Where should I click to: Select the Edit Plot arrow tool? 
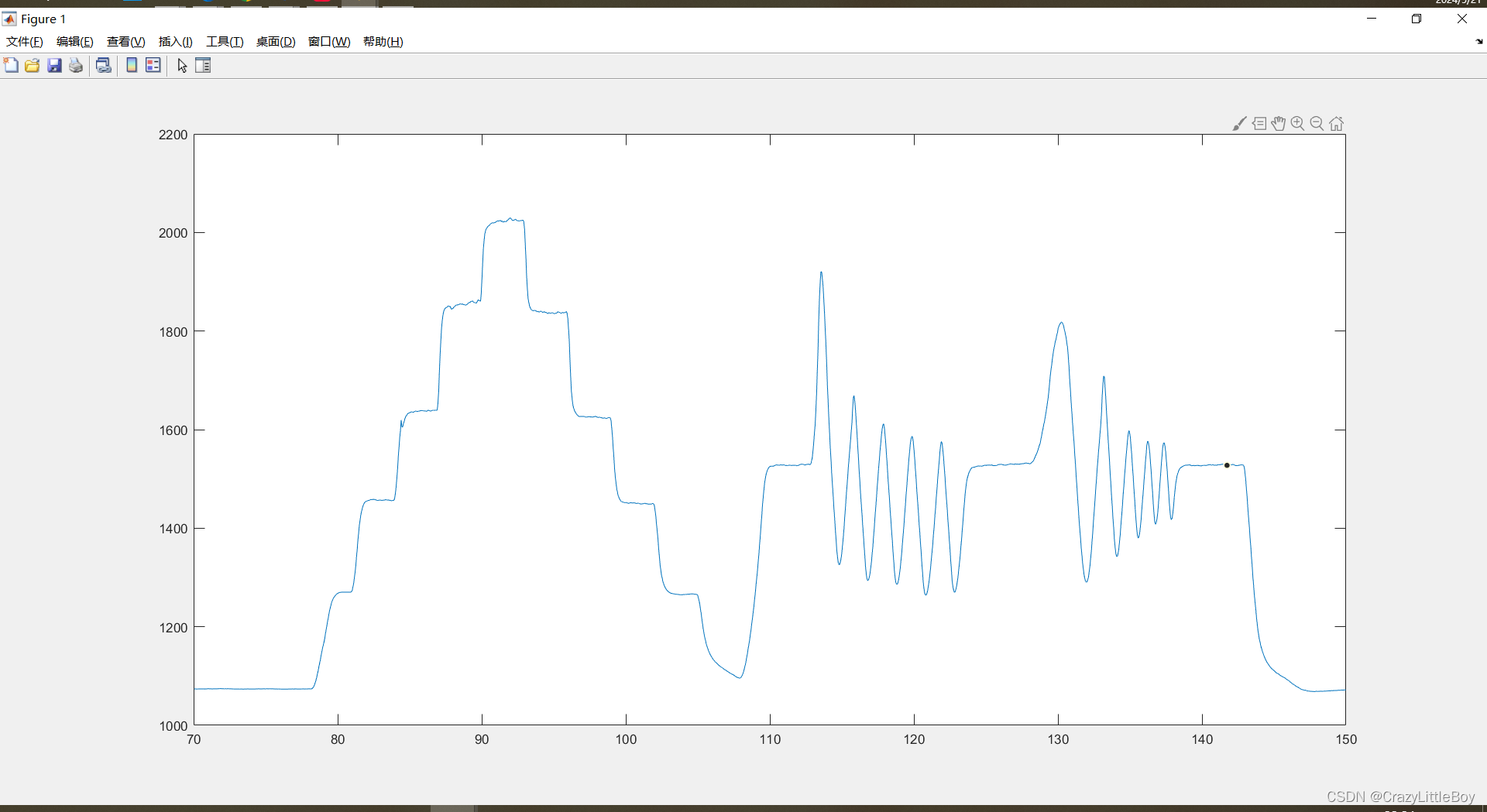click(x=181, y=65)
